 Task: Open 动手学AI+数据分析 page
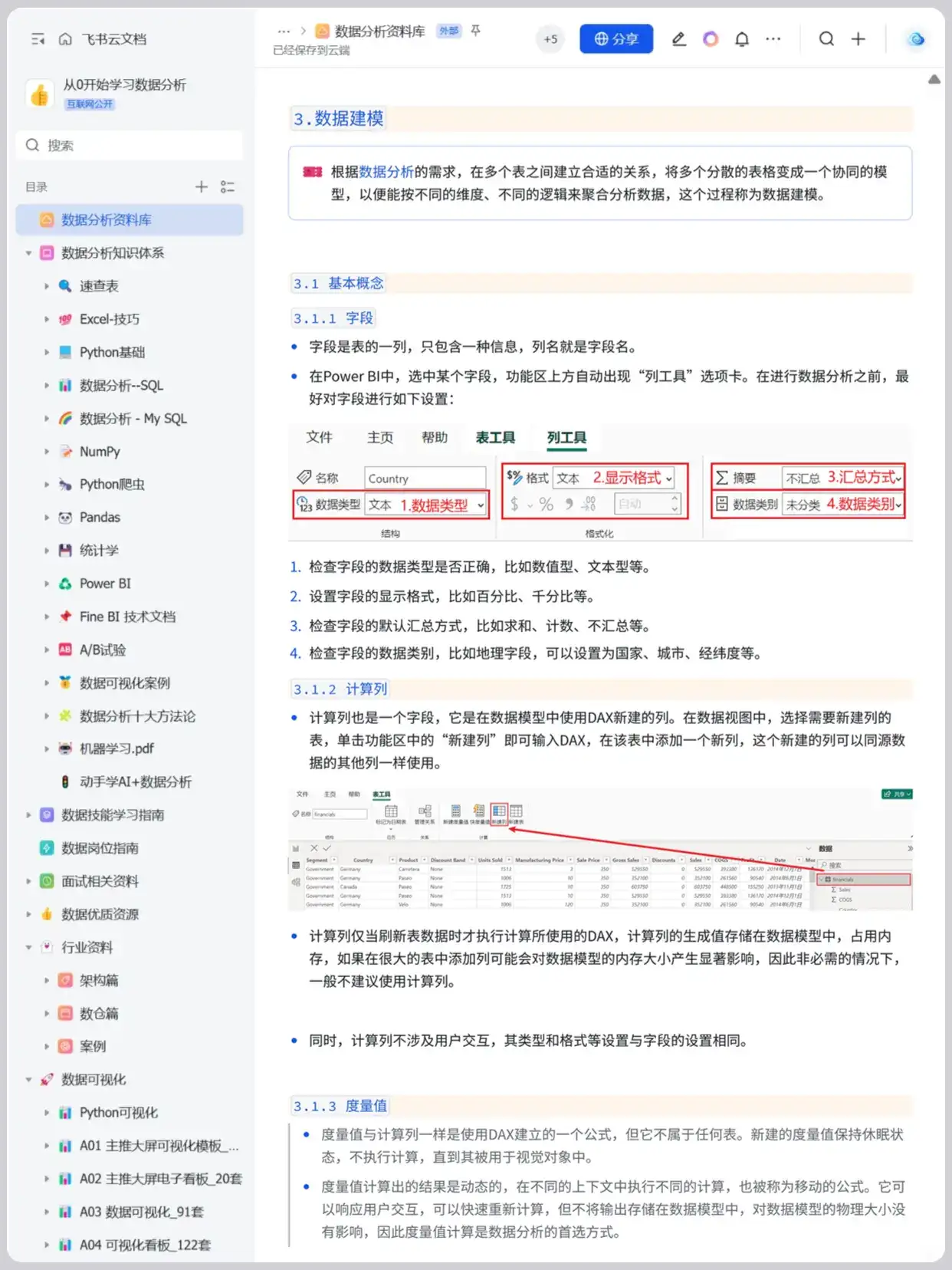coord(136,781)
